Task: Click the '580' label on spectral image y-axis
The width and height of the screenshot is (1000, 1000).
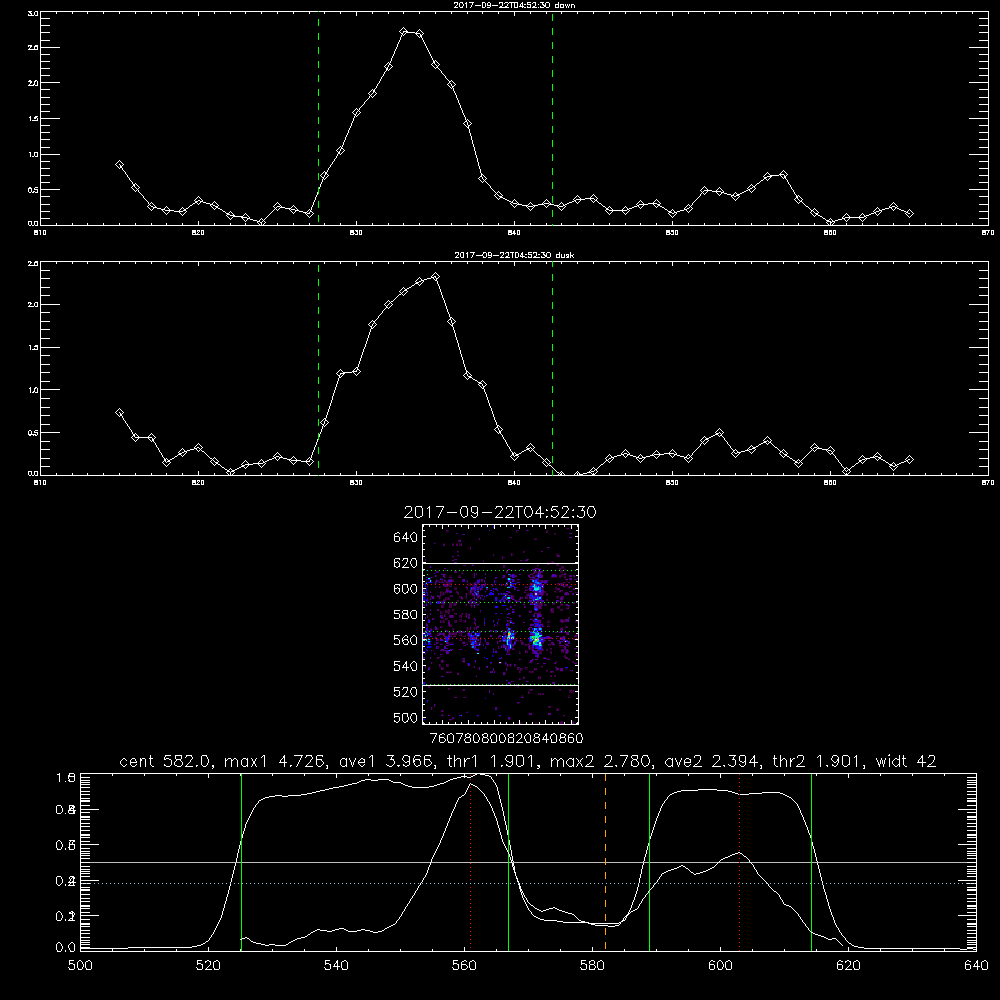Action: (405, 615)
